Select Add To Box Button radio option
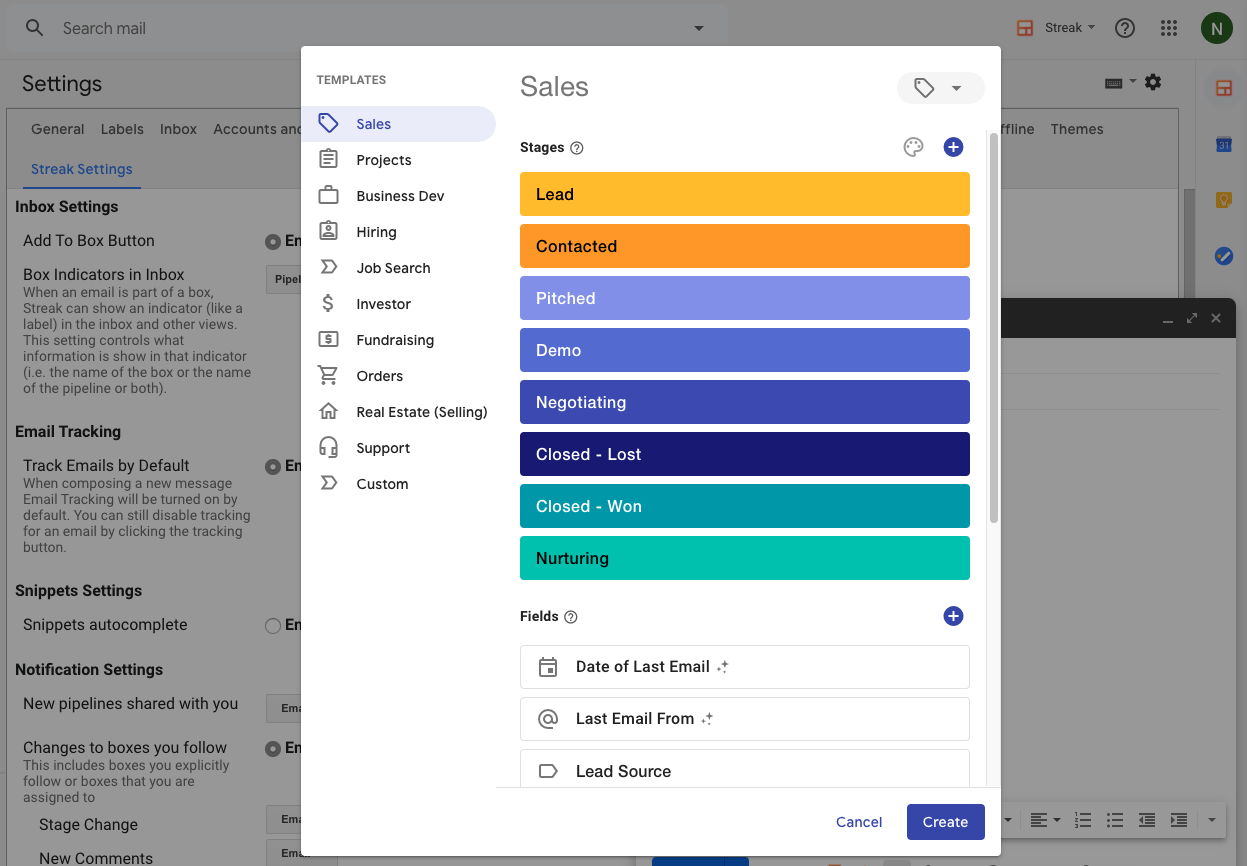The width and height of the screenshot is (1247, 866). point(272,241)
